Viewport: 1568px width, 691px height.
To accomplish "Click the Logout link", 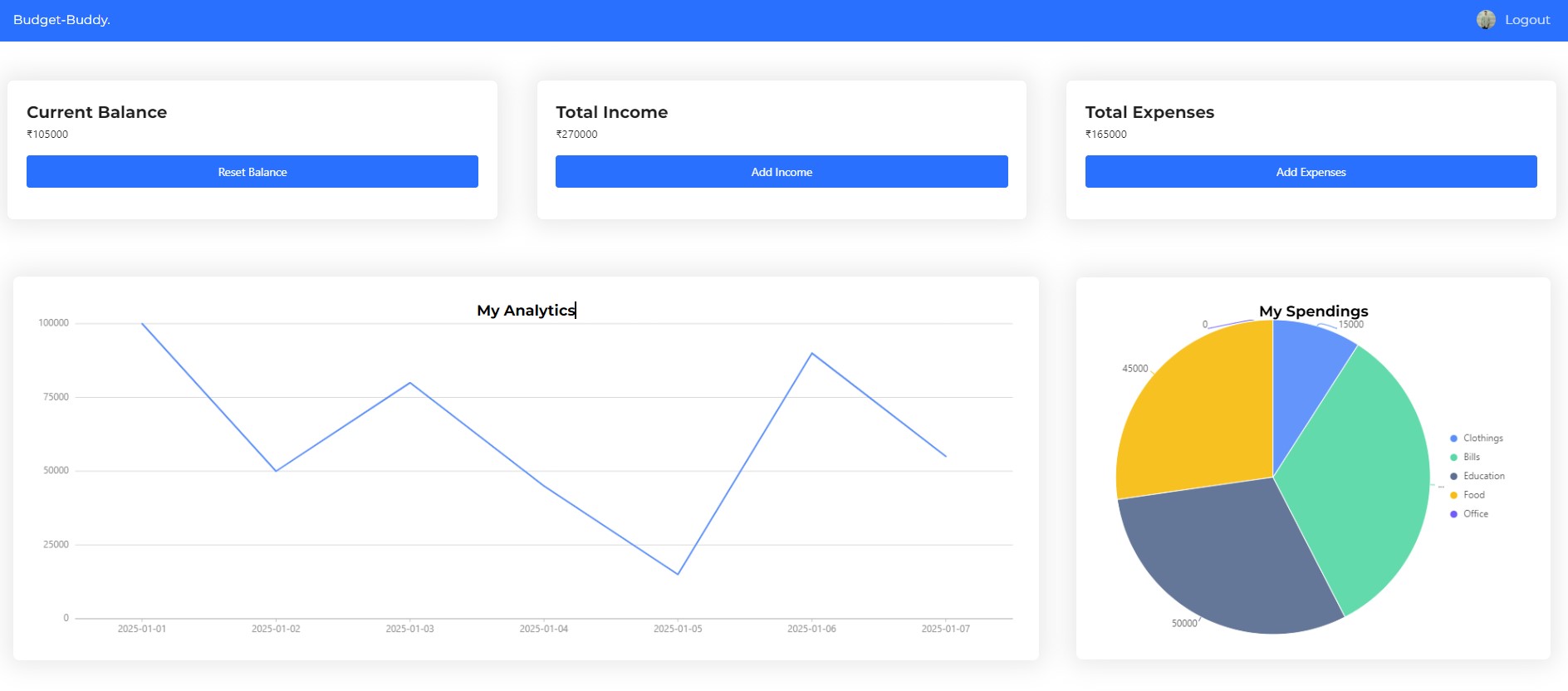I will pos(1527,20).
